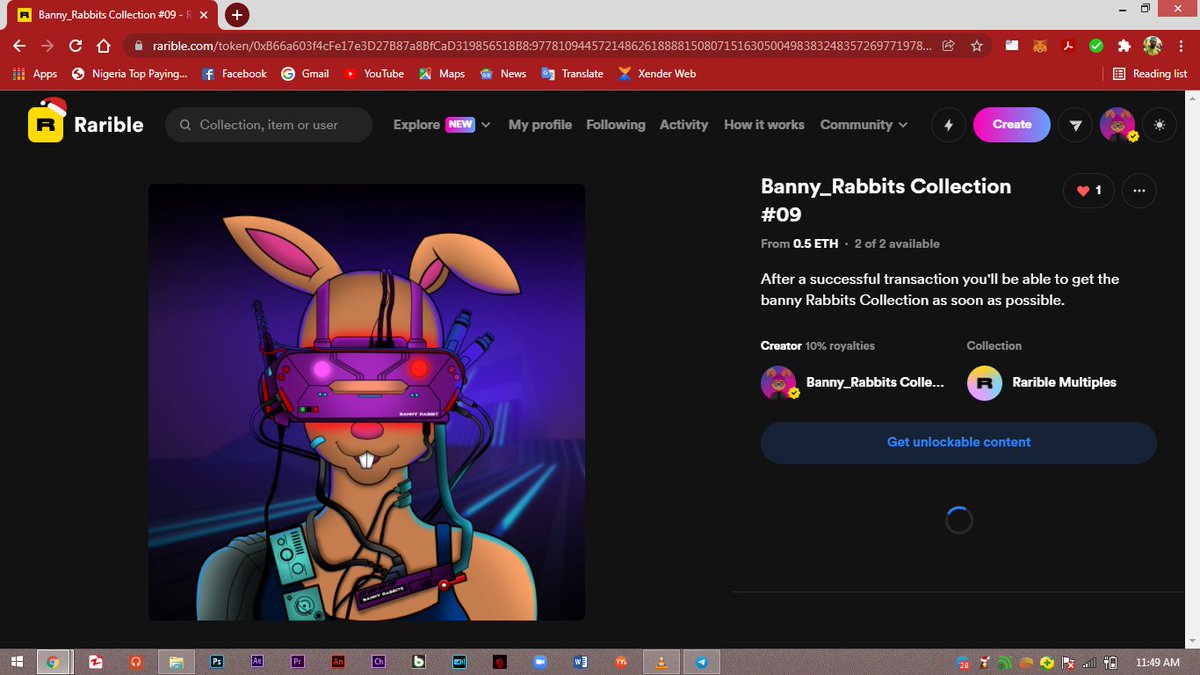Expand the Community dropdown menu
This screenshot has width=1200, height=675.
[x=864, y=125]
